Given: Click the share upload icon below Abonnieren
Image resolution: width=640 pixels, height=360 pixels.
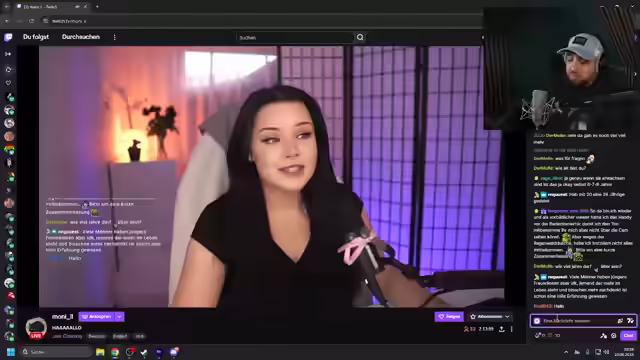Looking at the screenshot, I should (x=502, y=329).
